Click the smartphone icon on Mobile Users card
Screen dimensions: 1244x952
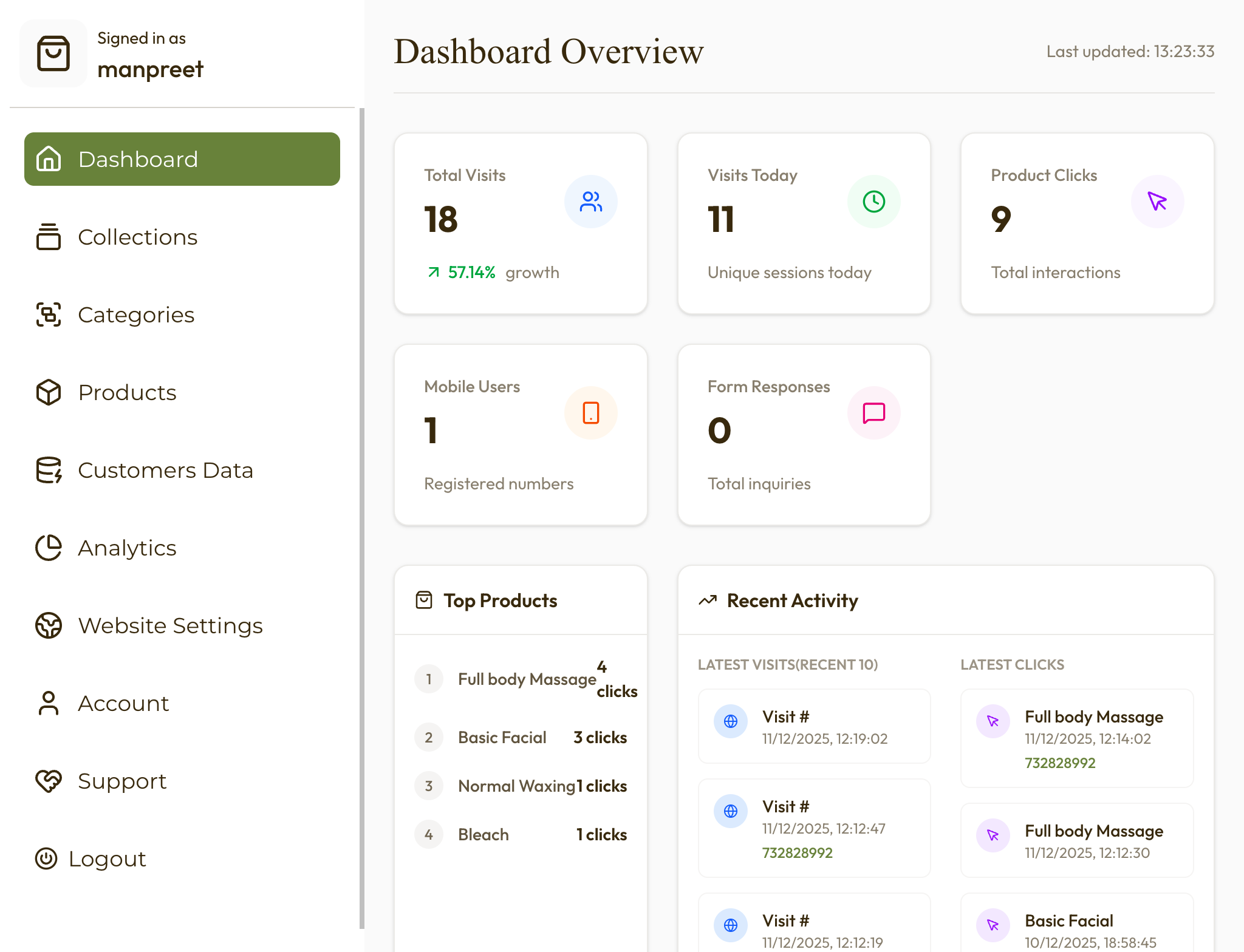[590, 412]
